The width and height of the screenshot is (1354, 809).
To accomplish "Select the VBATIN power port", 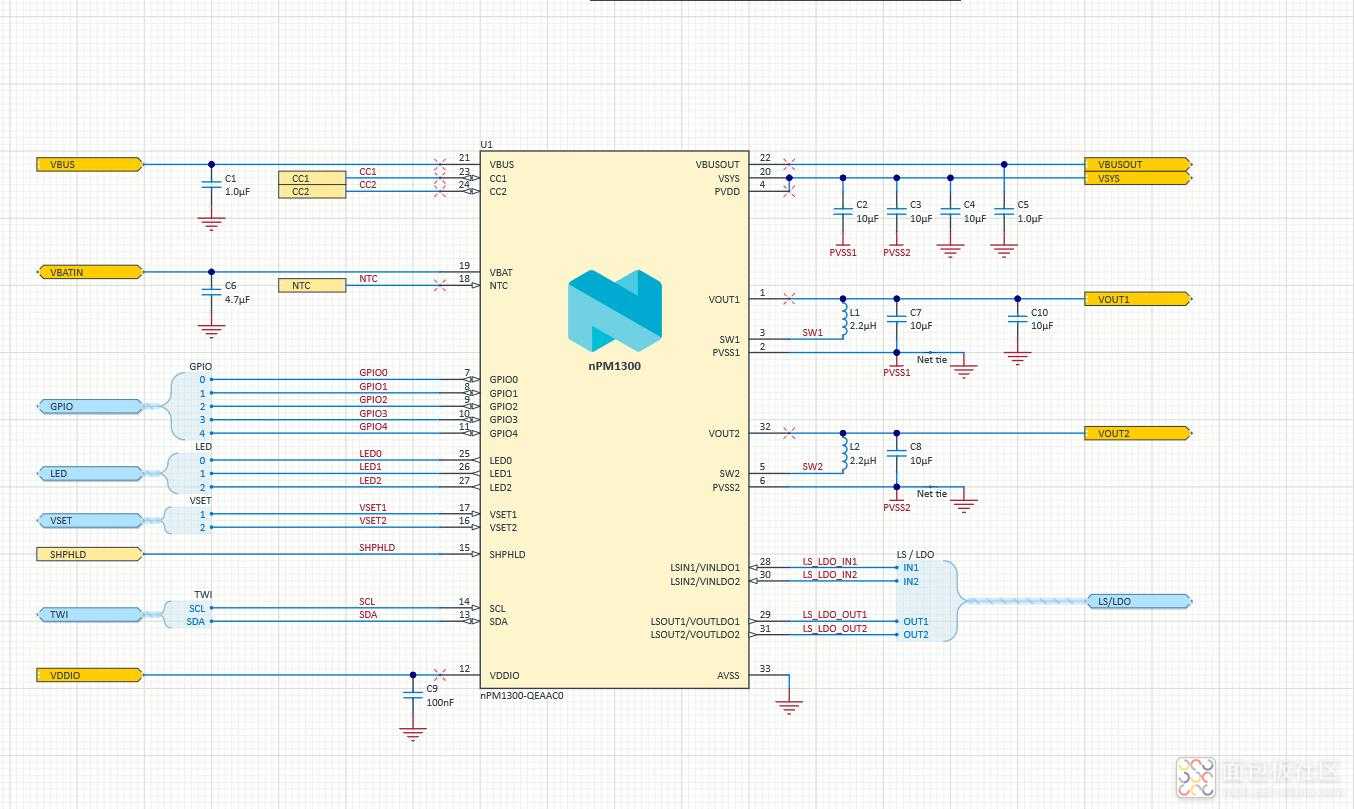I will [90, 272].
